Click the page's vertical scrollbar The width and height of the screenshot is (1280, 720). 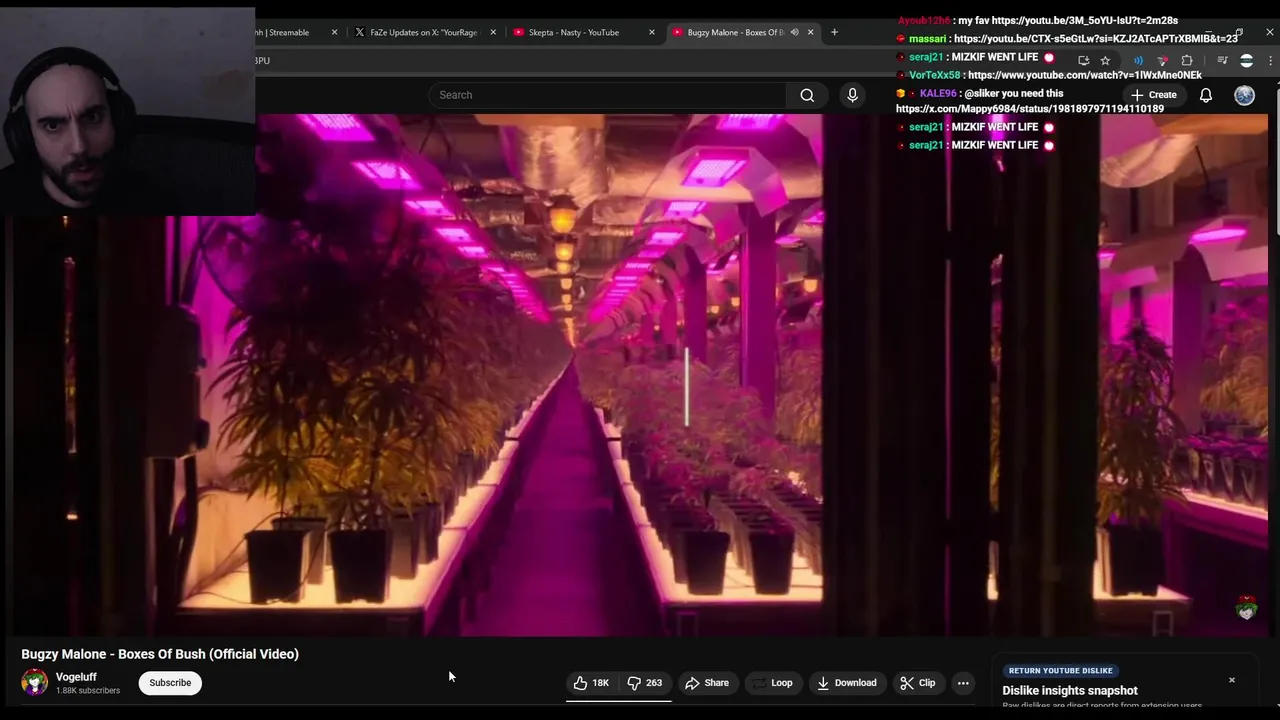tap(1275, 160)
